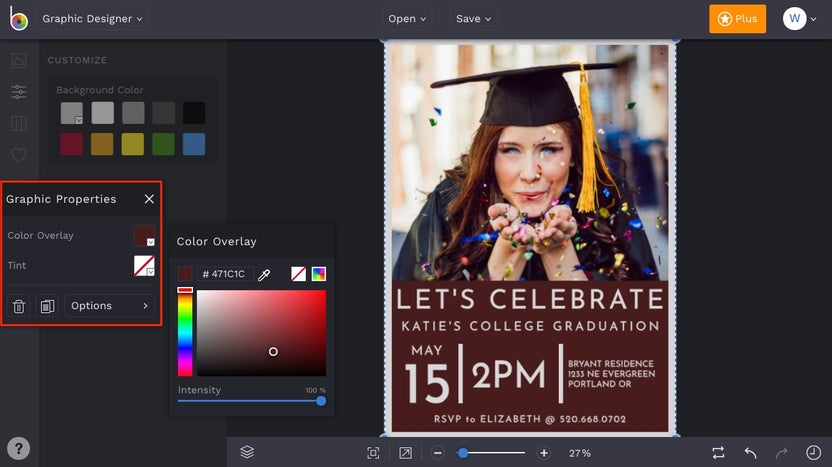Open the history clock icon

(813, 453)
